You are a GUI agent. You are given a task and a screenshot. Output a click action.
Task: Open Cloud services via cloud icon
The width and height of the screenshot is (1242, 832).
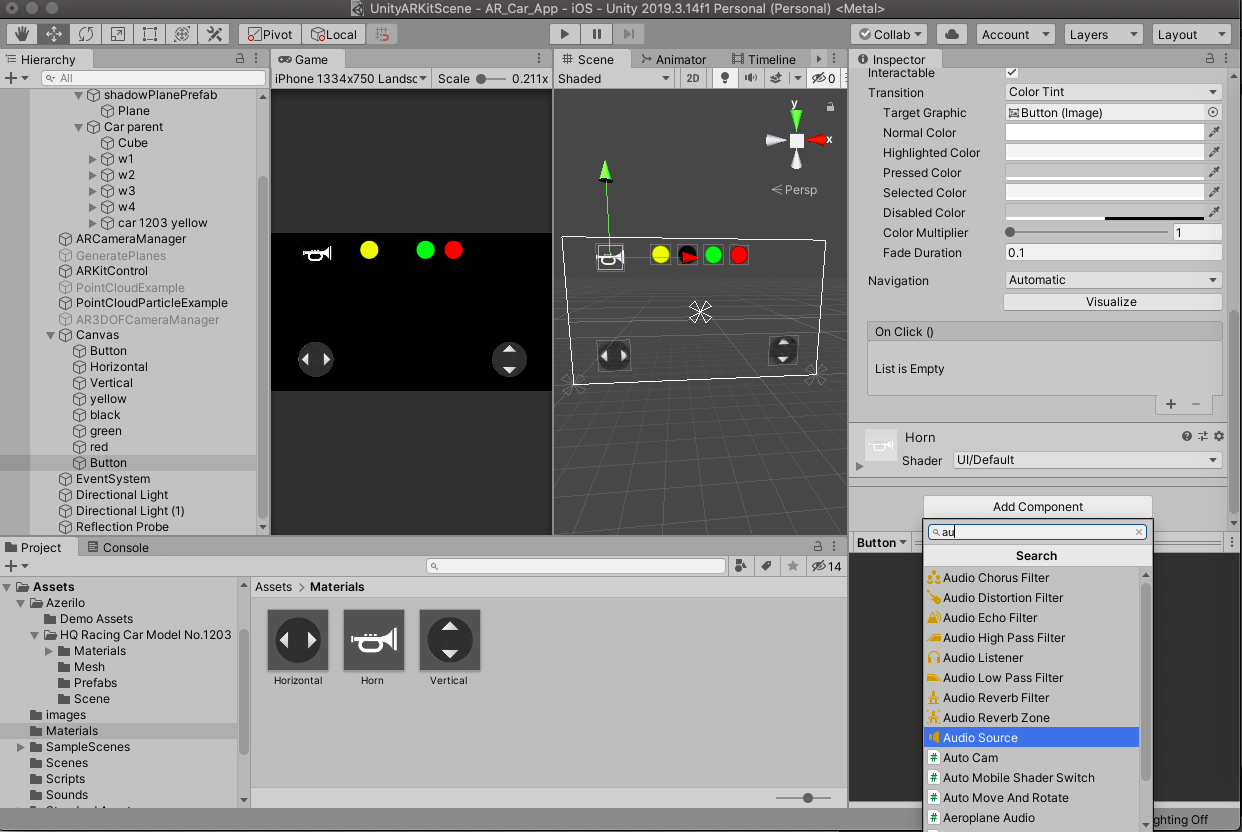(x=952, y=34)
